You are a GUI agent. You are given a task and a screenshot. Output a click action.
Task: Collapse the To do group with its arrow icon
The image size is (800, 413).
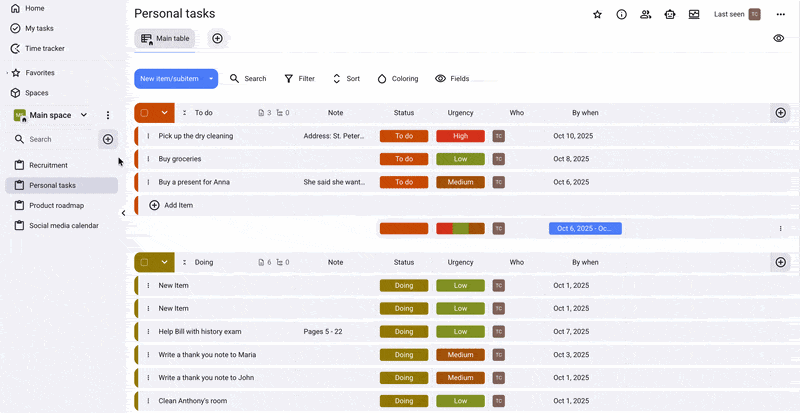coord(184,113)
